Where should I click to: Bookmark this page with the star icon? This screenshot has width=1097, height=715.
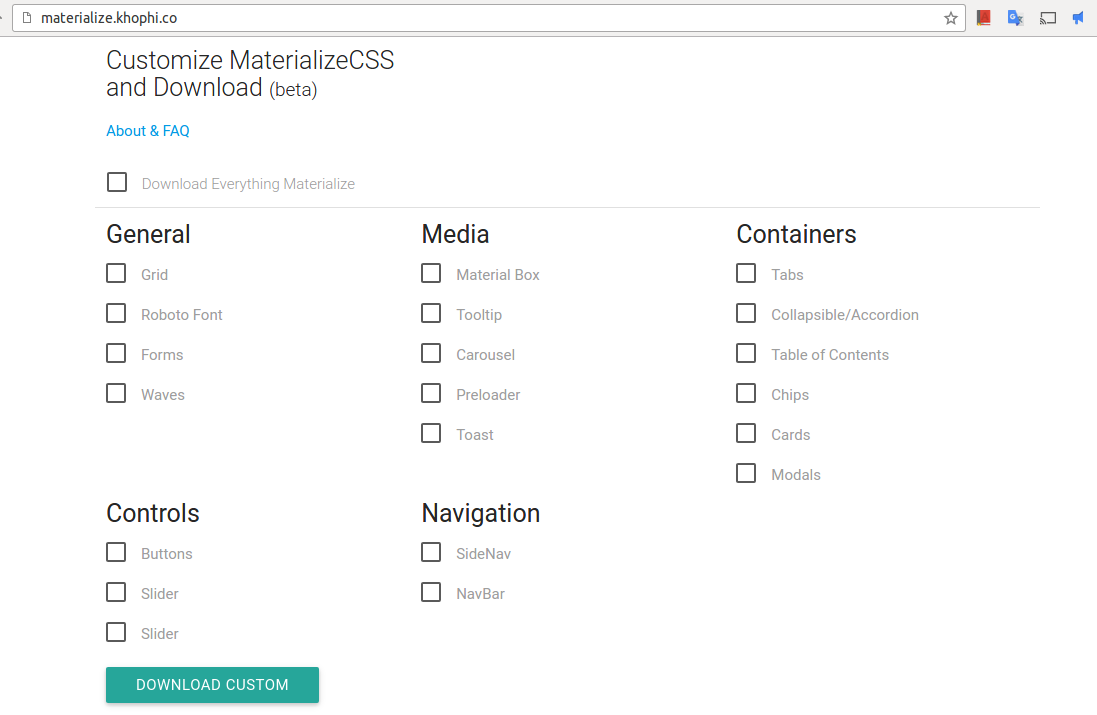tap(950, 18)
